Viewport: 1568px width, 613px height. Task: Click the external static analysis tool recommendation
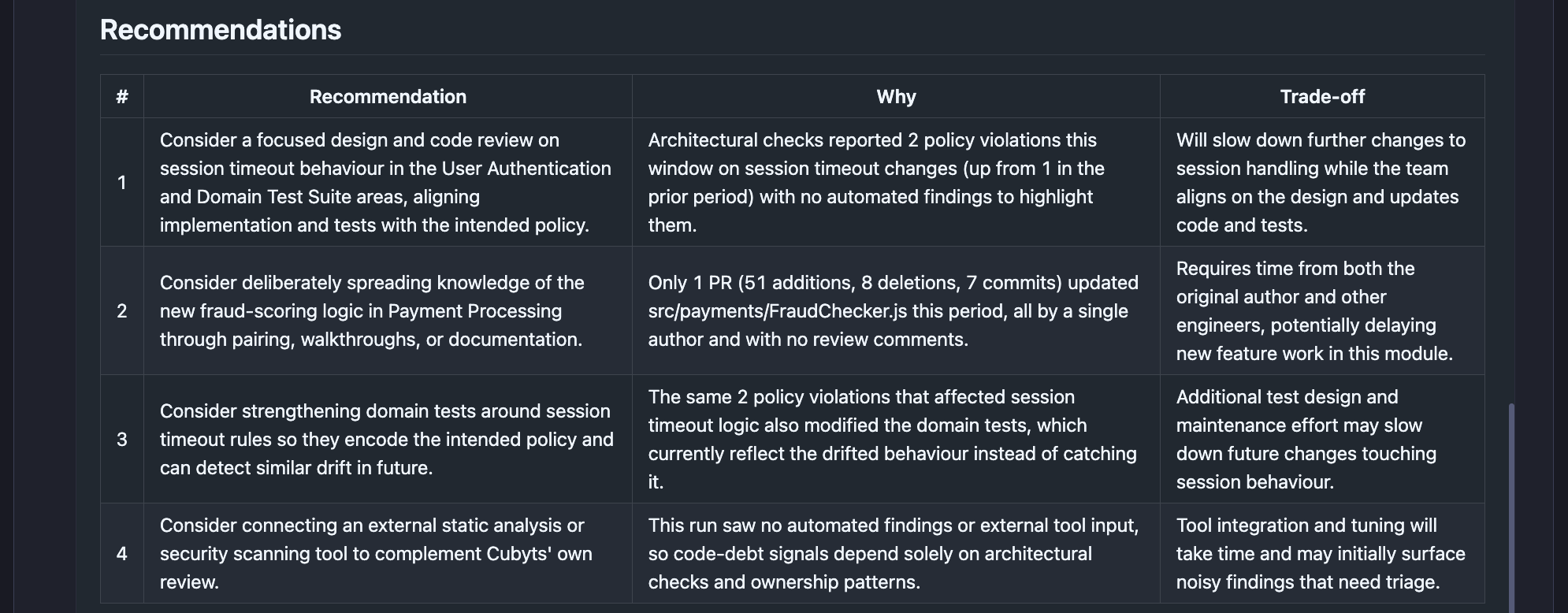[388, 554]
